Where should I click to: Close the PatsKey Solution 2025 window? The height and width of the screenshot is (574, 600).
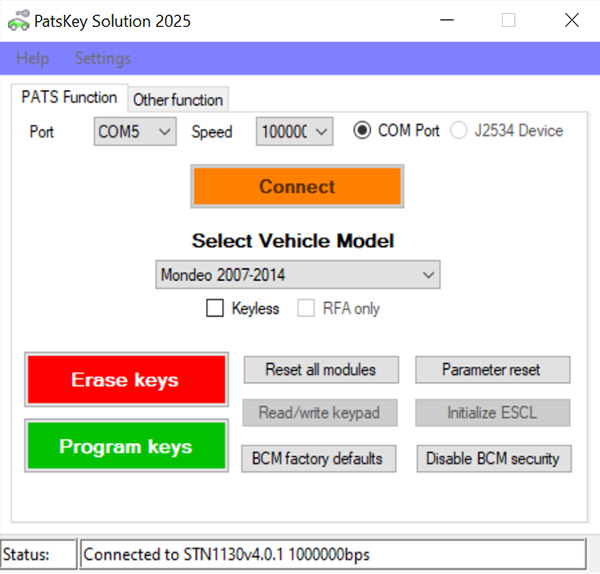[572, 20]
